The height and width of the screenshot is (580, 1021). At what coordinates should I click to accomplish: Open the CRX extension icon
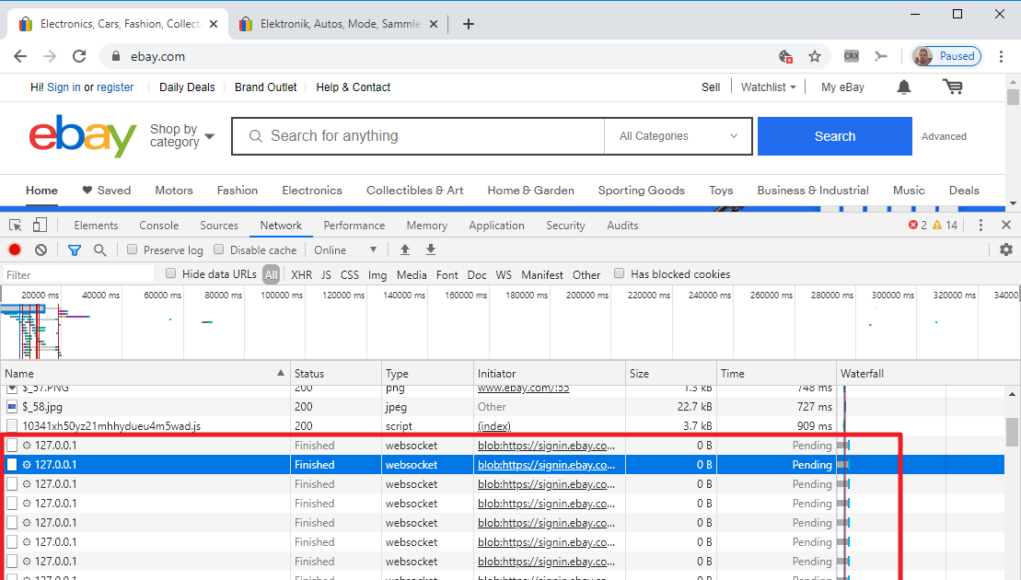tap(851, 57)
